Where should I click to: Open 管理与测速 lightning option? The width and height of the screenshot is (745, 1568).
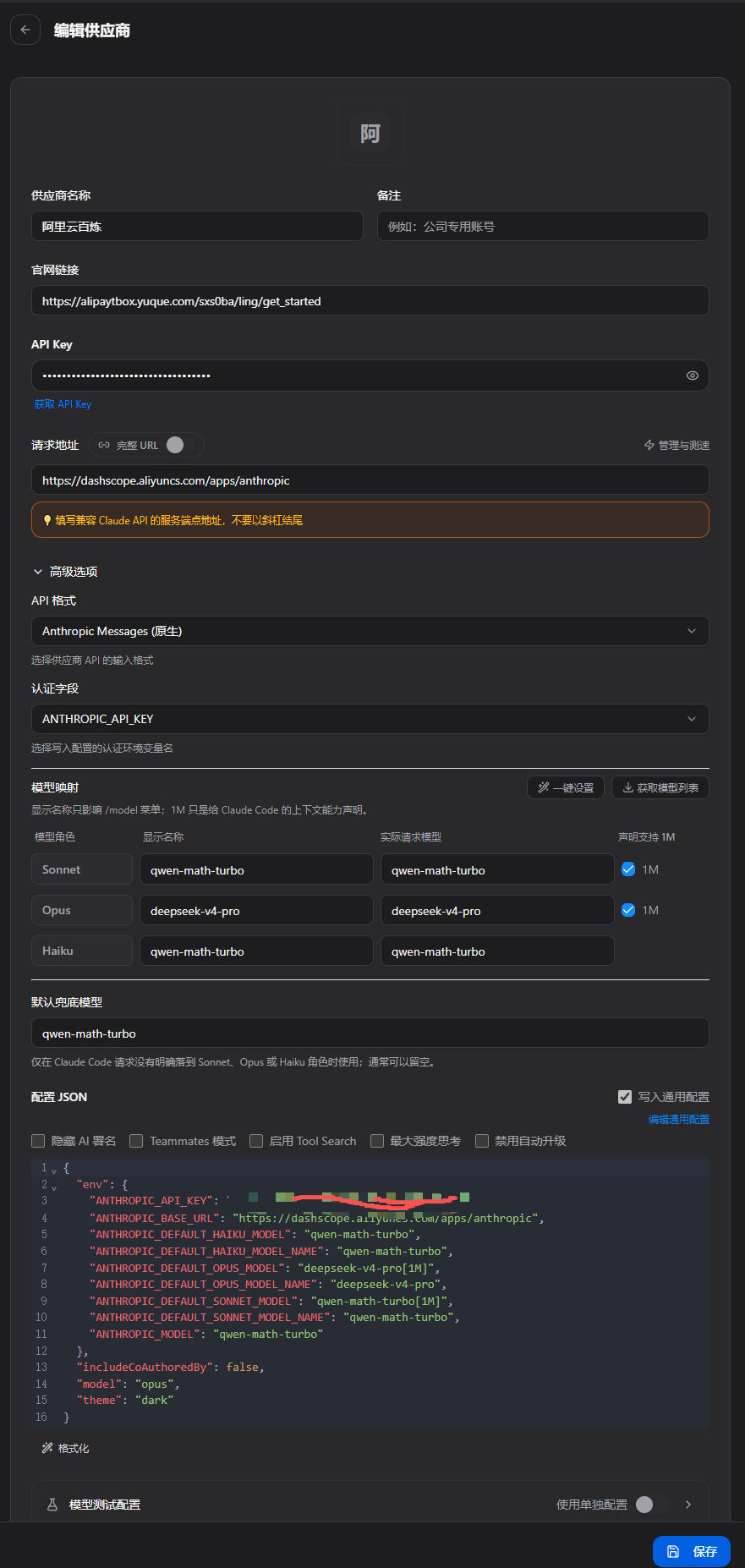click(x=677, y=445)
